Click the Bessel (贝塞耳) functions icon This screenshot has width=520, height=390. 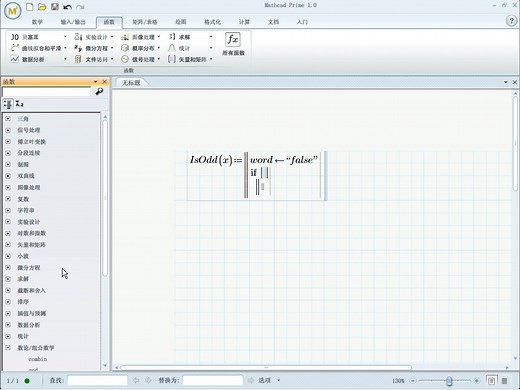tap(15, 37)
